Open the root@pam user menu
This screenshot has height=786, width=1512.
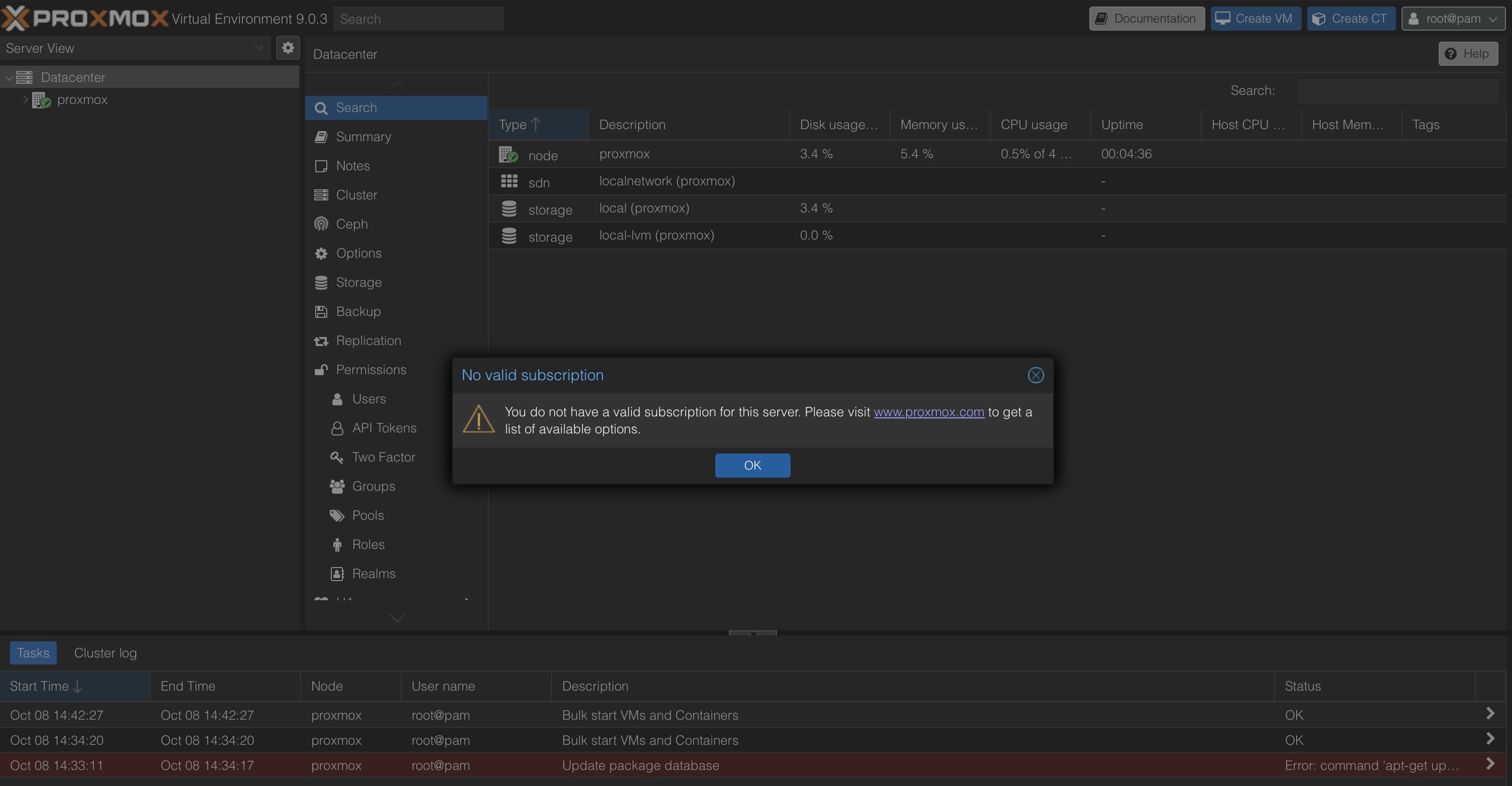click(1453, 19)
